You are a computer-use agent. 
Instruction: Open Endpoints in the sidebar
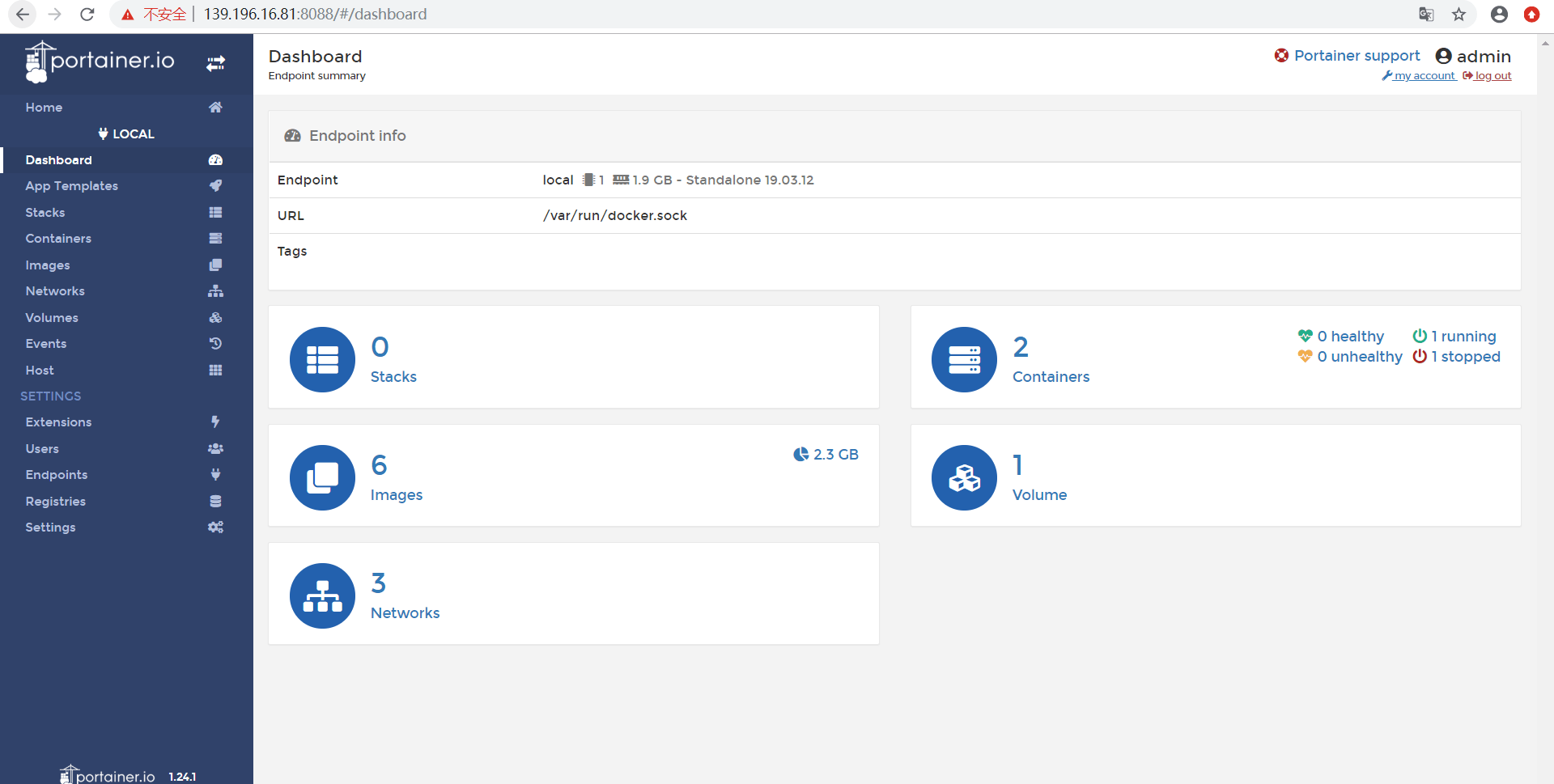pyautogui.click(x=56, y=475)
